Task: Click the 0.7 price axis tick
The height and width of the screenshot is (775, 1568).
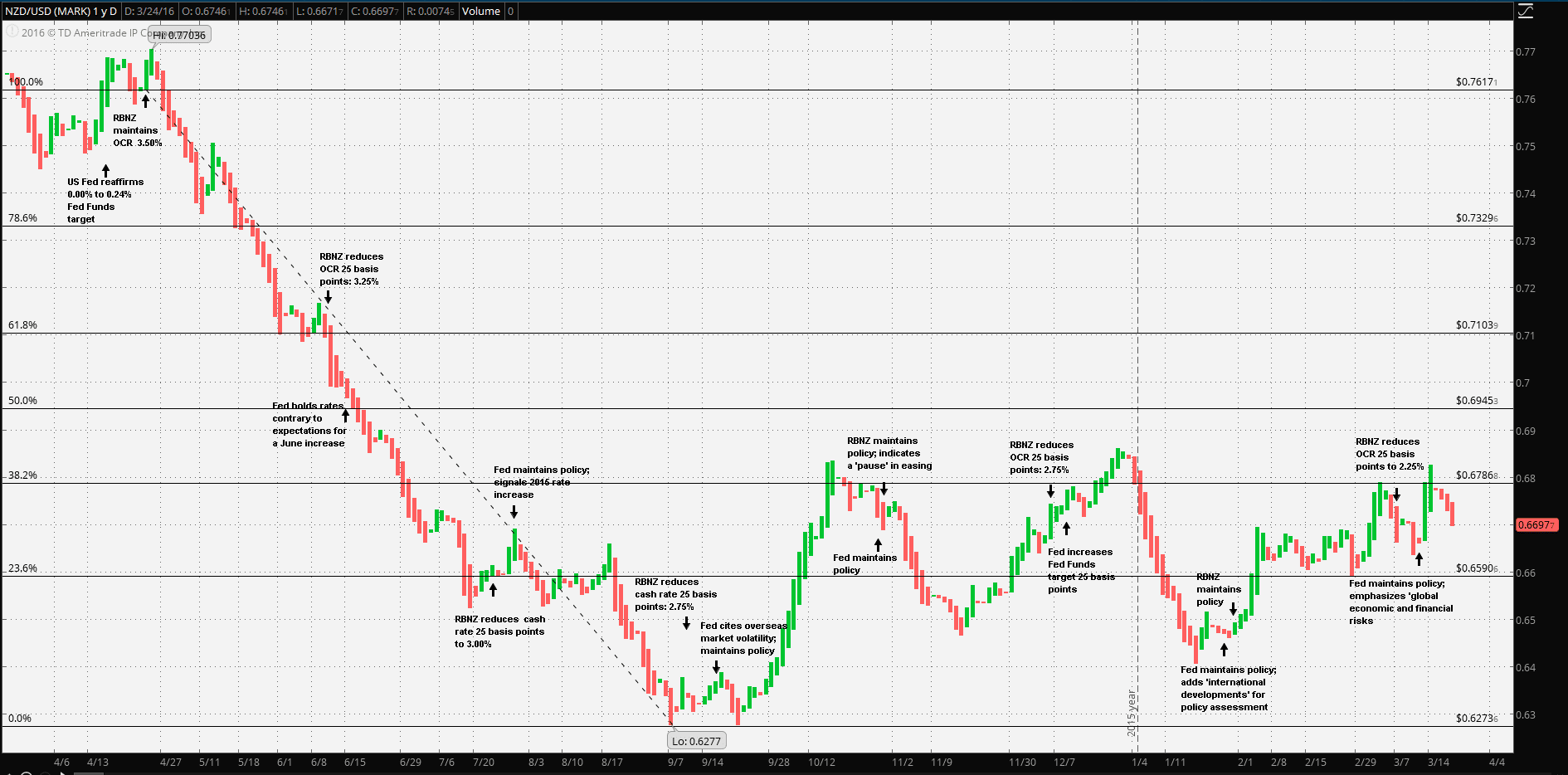Action: pos(1523,383)
